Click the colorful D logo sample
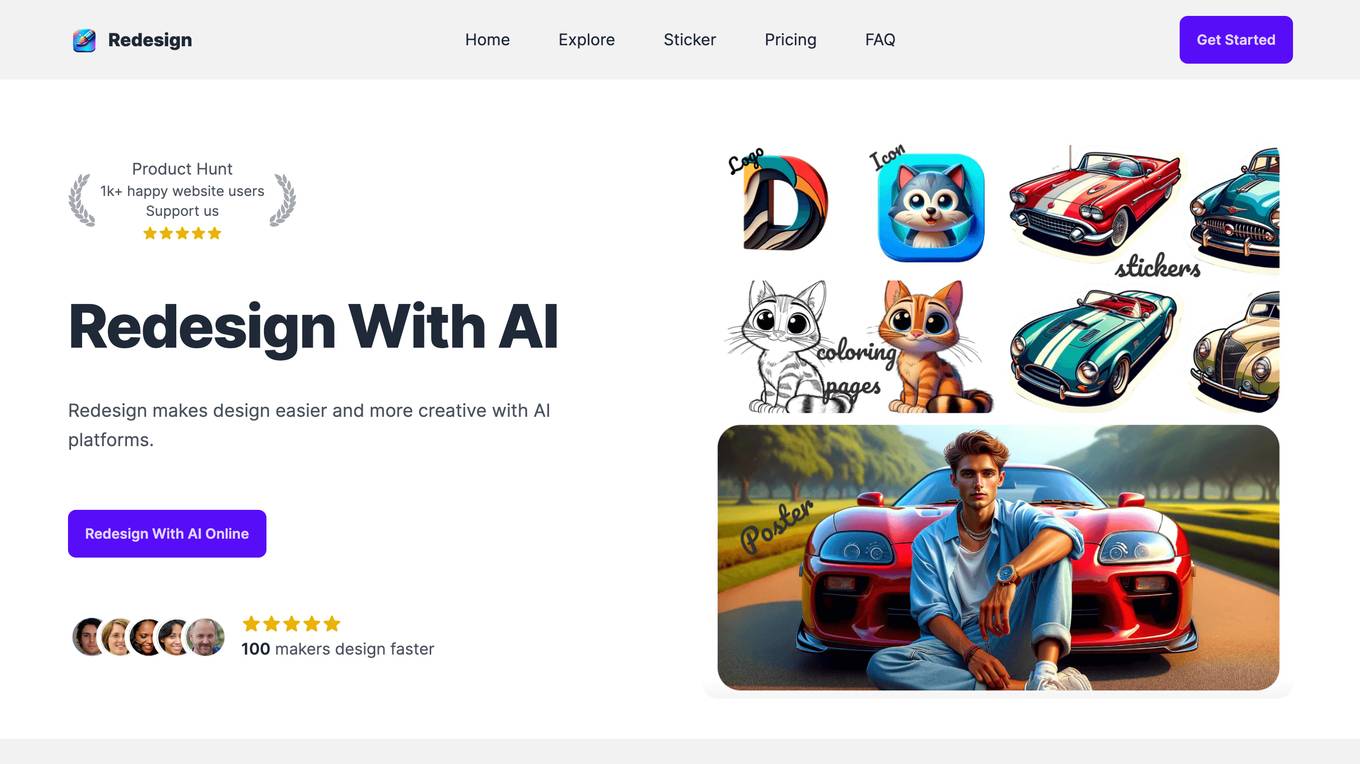Viewport: 1360px width, 764px height. click(785, 203)
